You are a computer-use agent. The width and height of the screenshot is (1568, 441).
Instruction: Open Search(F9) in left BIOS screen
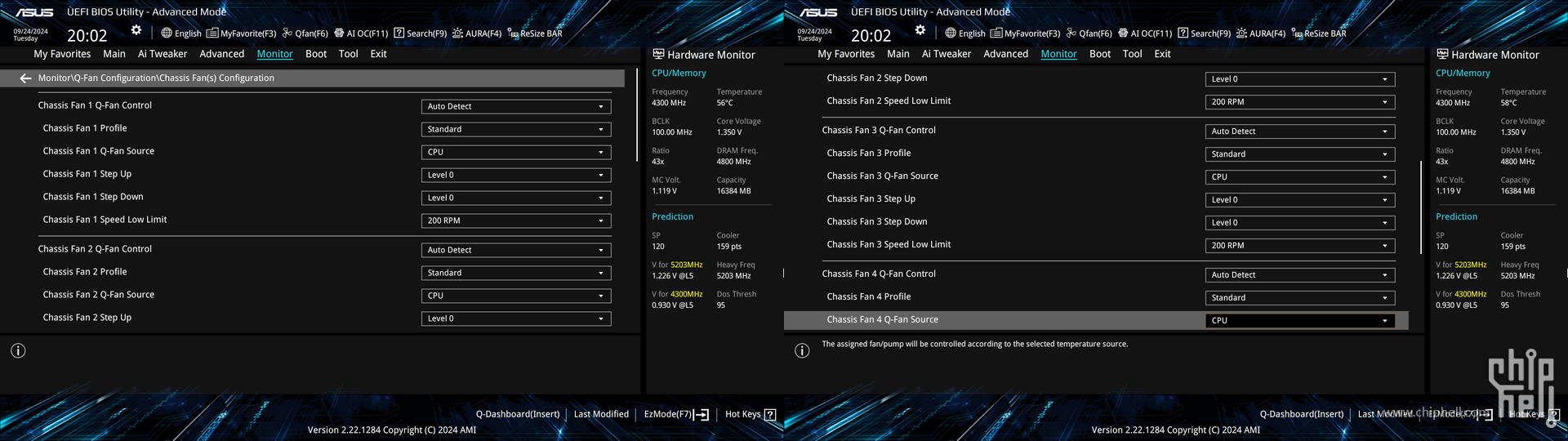tap(421, 33)
